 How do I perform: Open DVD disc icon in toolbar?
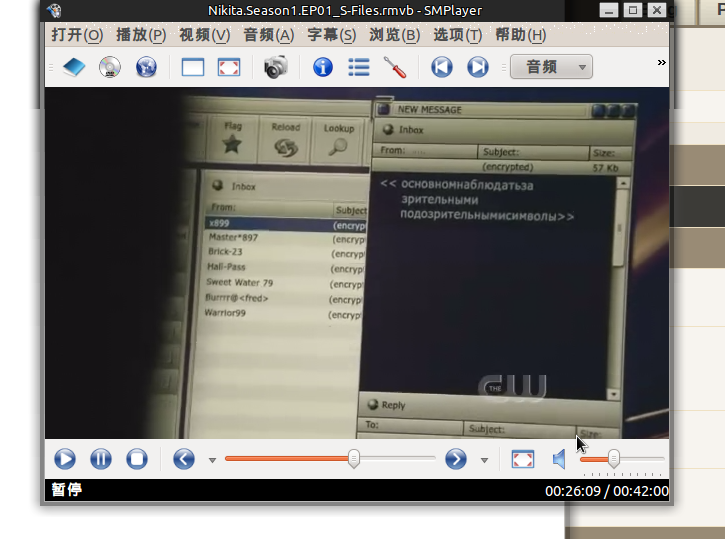pos(110,67)
